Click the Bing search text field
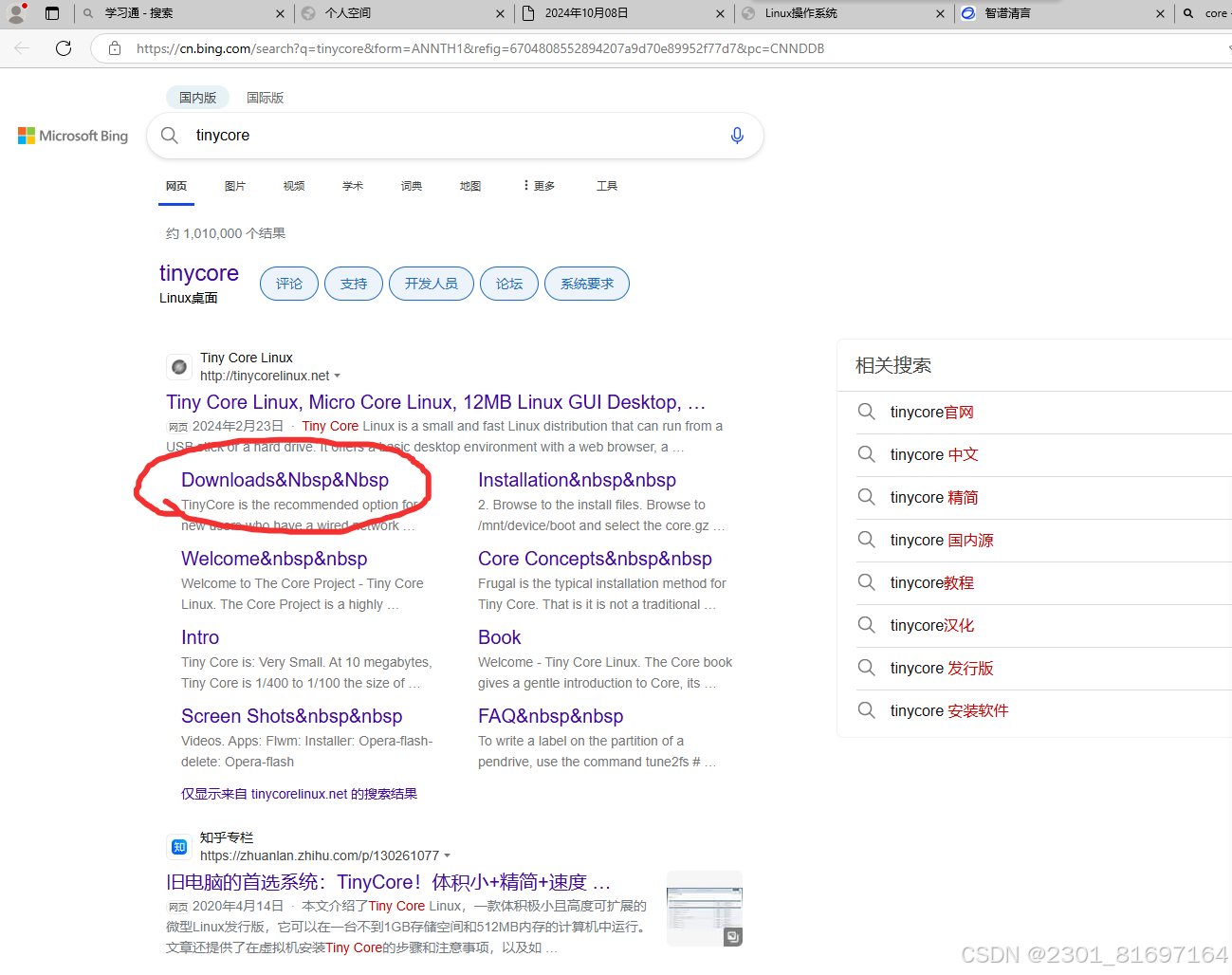 [x=455, y=136]
